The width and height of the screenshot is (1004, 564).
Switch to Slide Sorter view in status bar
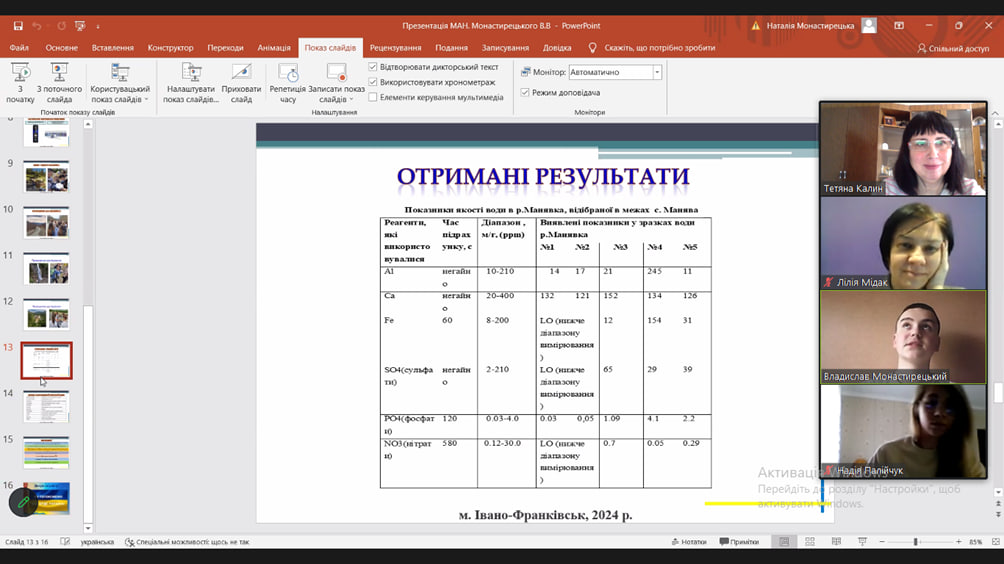[x=809, y=542]
